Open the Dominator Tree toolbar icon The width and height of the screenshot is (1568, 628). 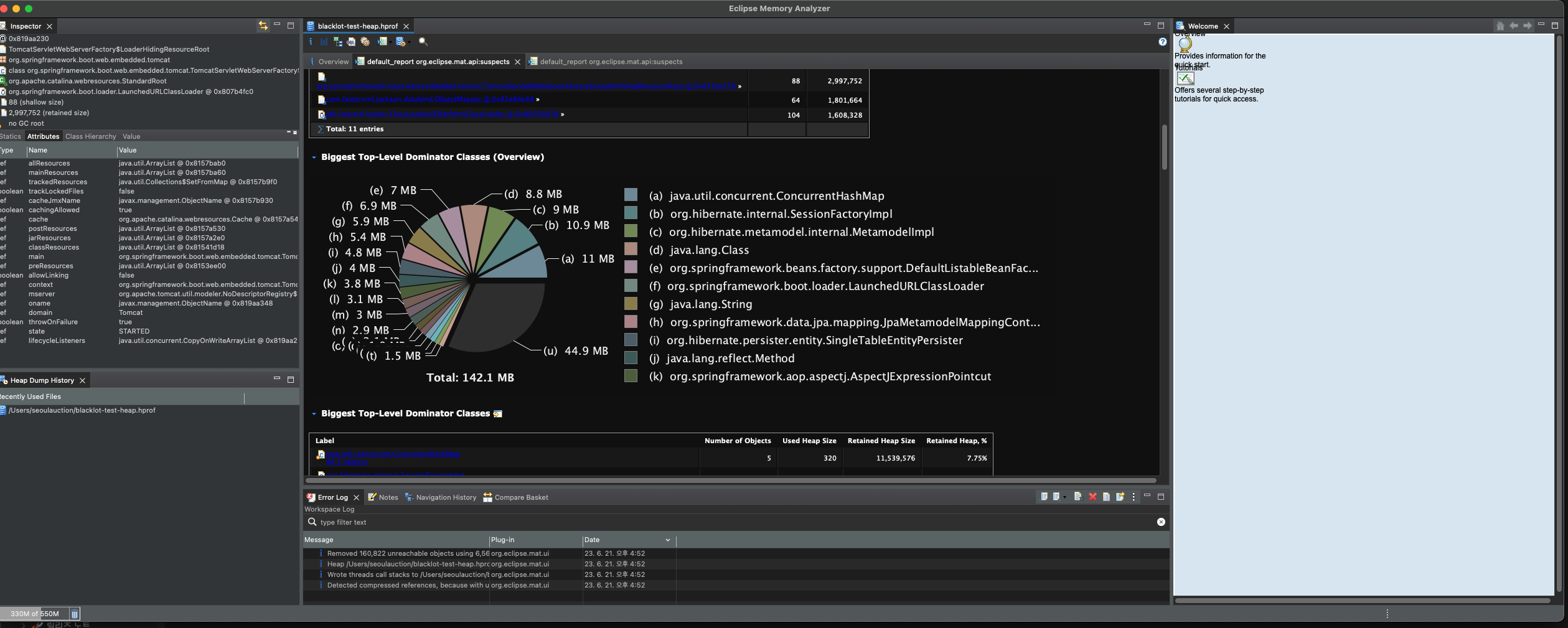[337, 42]
